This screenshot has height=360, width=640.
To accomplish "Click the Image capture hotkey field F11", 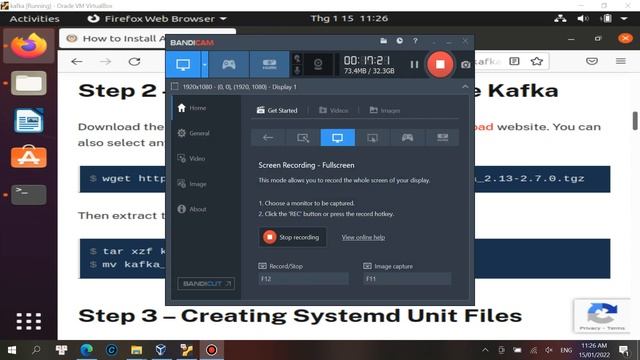I will tap(407, 279).
